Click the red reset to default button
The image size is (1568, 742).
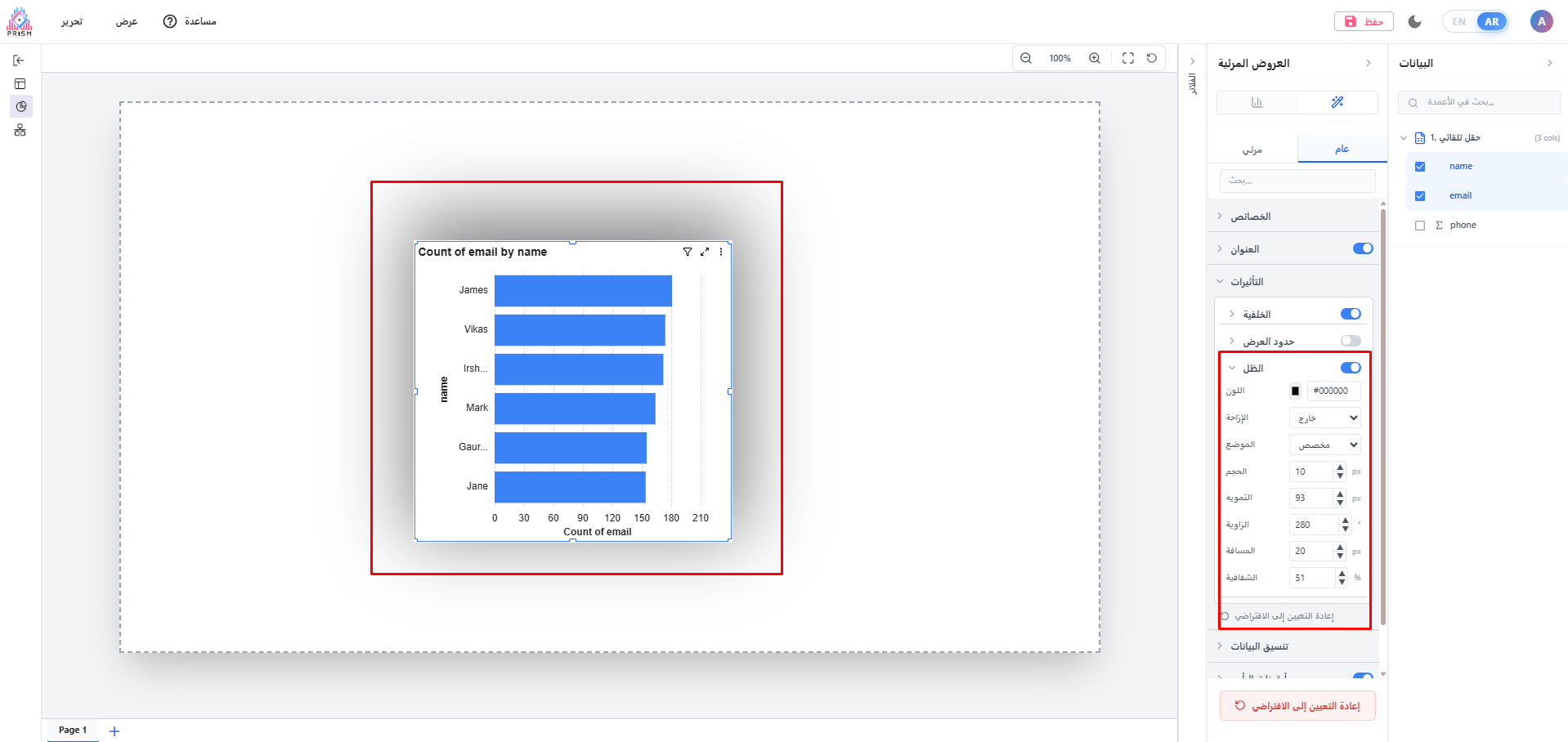(x=1297, y=706)
